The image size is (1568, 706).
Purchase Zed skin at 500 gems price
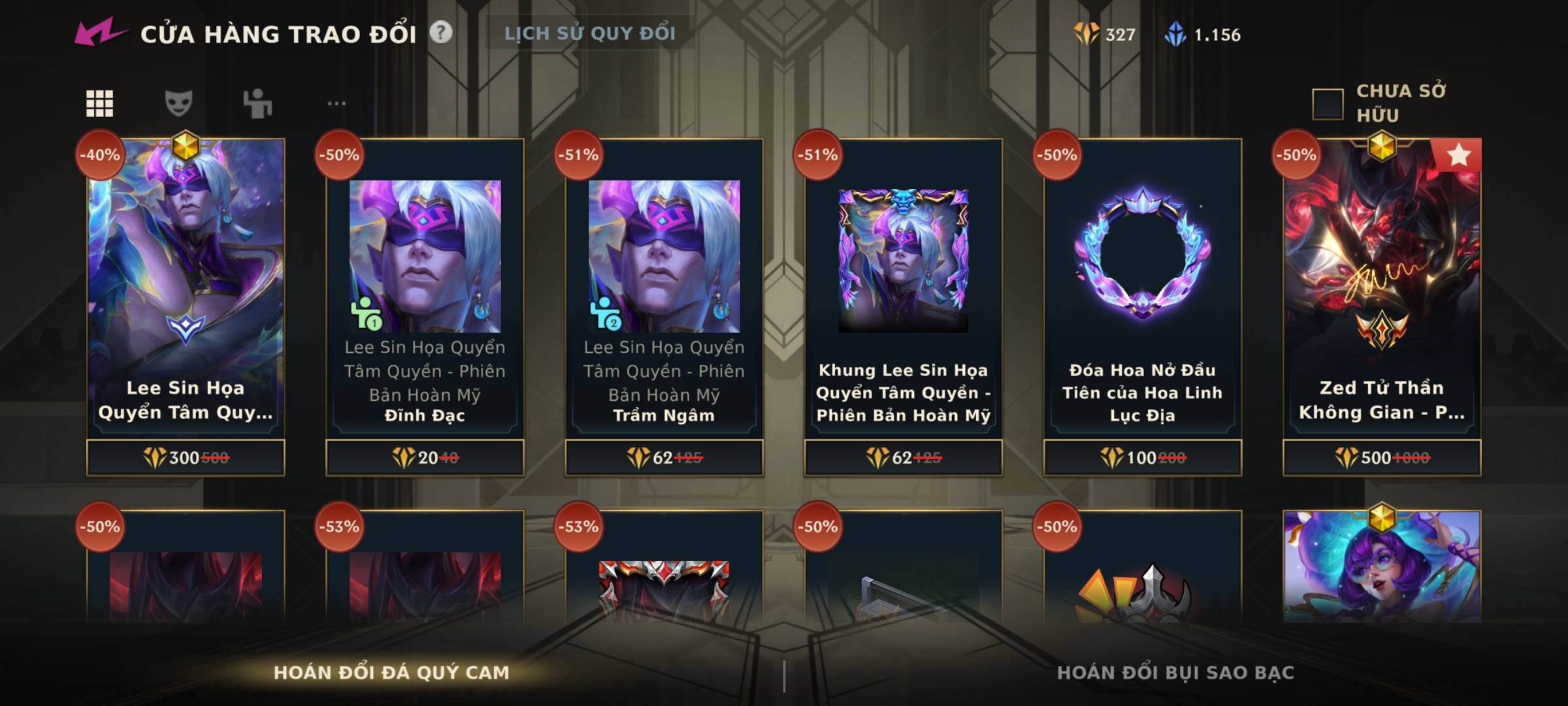coord(1382,458)
